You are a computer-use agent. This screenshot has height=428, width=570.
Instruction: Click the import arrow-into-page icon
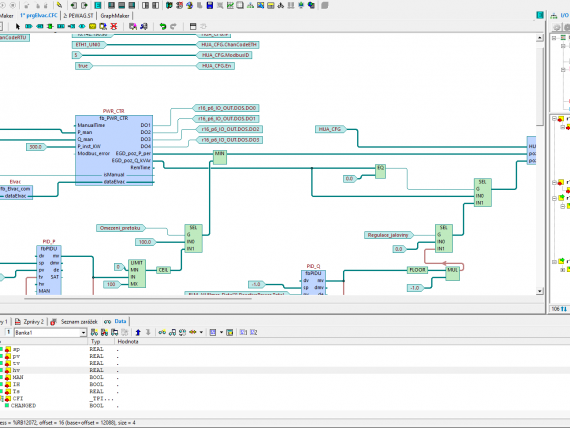74,5
